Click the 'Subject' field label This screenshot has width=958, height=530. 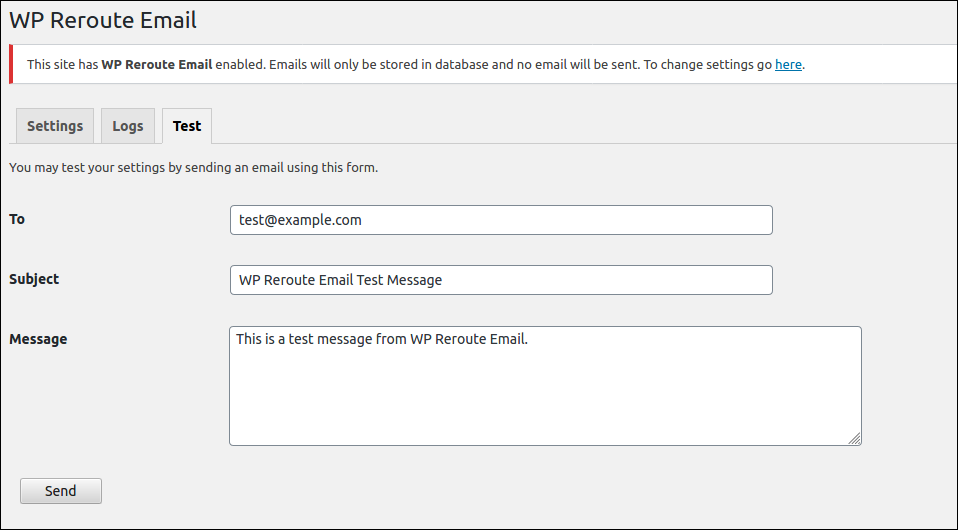pos(34,279)
